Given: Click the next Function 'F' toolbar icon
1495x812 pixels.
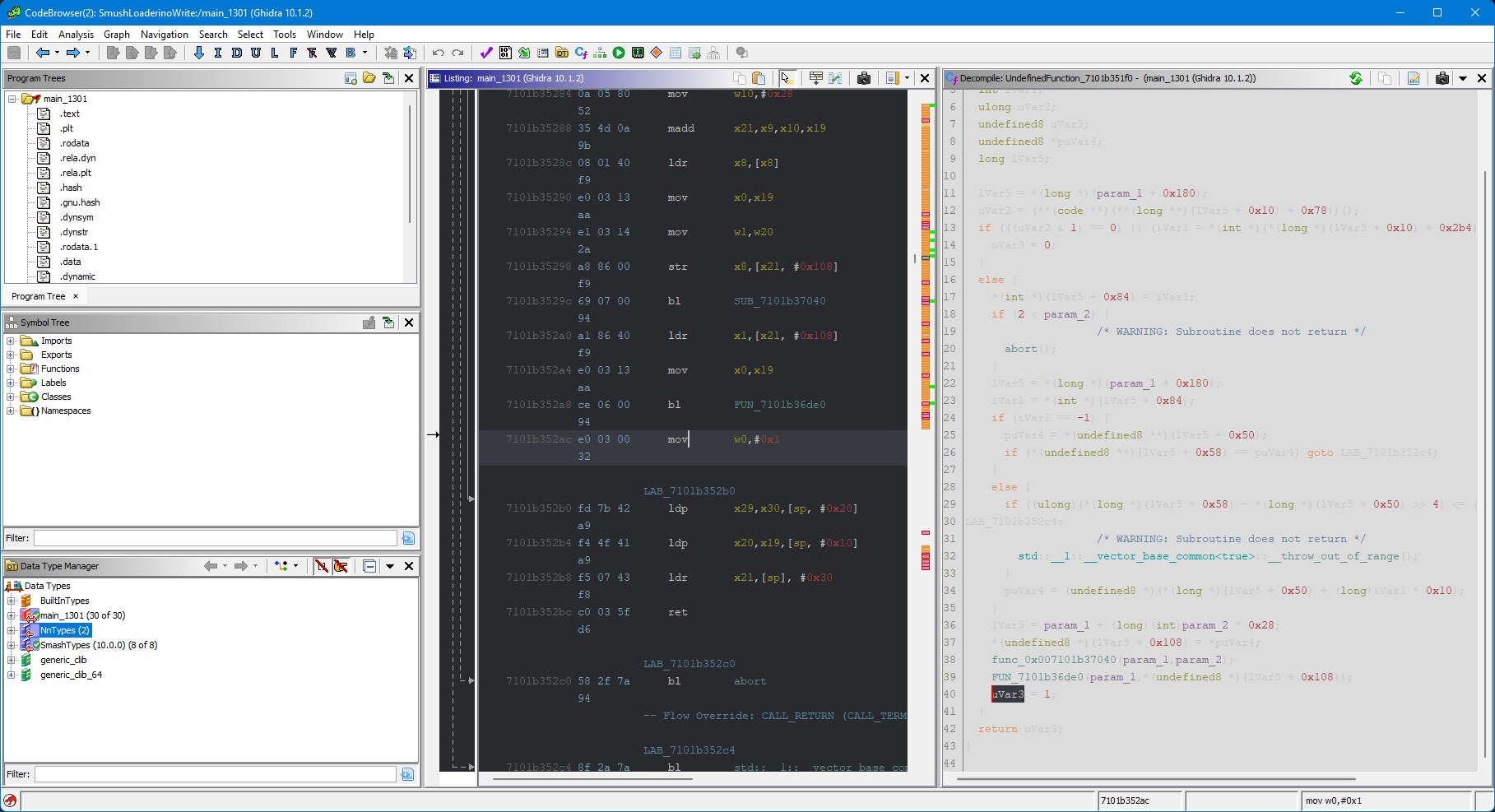Looking at the screenshot, I should pos(294,53).
